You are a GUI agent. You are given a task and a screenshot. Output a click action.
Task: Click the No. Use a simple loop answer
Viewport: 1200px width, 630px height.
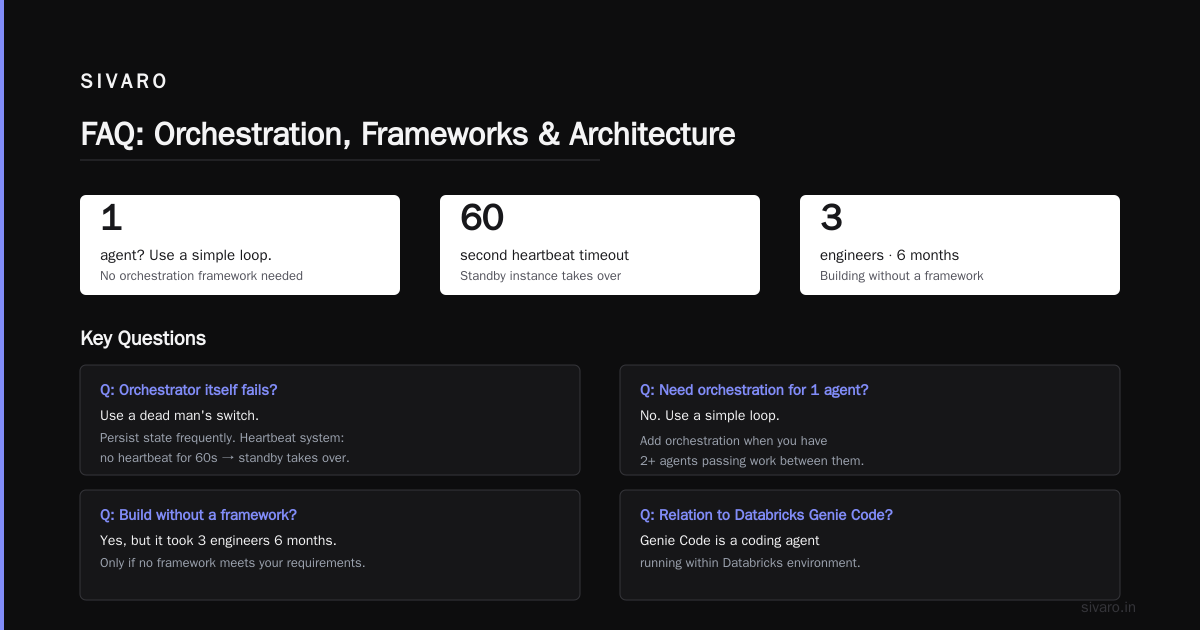709,415
